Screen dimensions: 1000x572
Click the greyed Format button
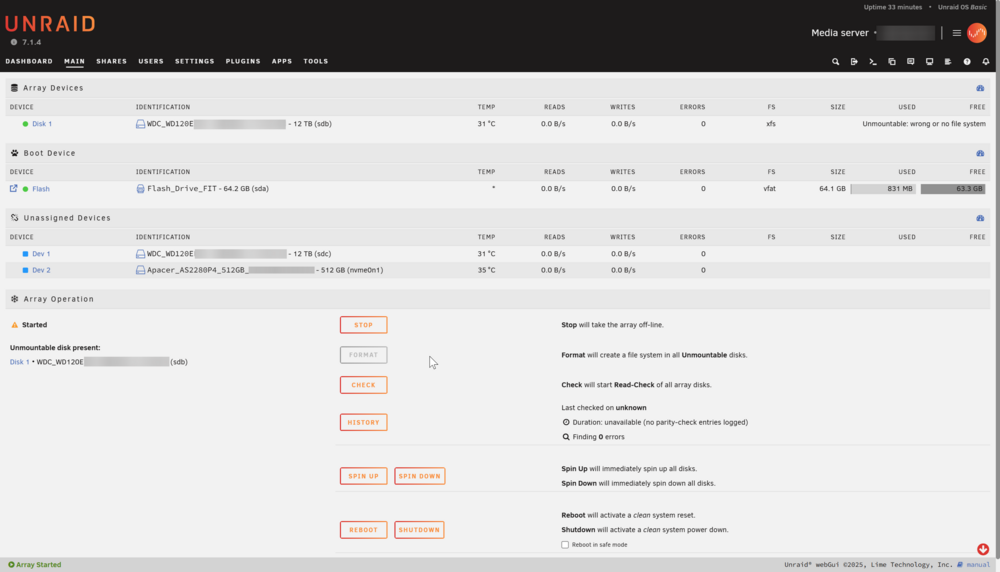click(364, 355)
